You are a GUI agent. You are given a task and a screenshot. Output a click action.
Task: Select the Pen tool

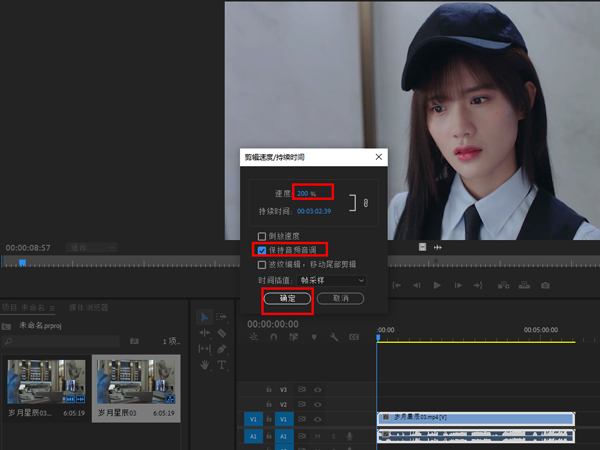tap(221, 349)
